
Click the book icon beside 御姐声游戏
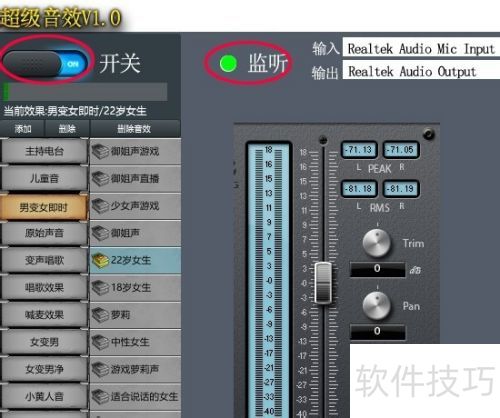pyautogui.click(x=100, y=152)
